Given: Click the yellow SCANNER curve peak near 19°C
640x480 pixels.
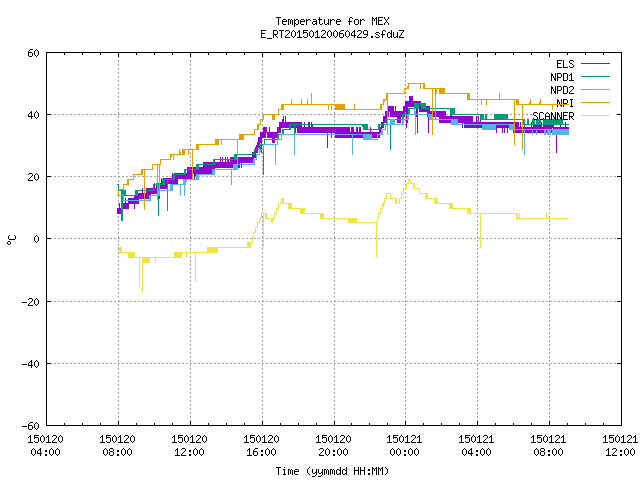Looking at the screenshot, I should point(409,180).
